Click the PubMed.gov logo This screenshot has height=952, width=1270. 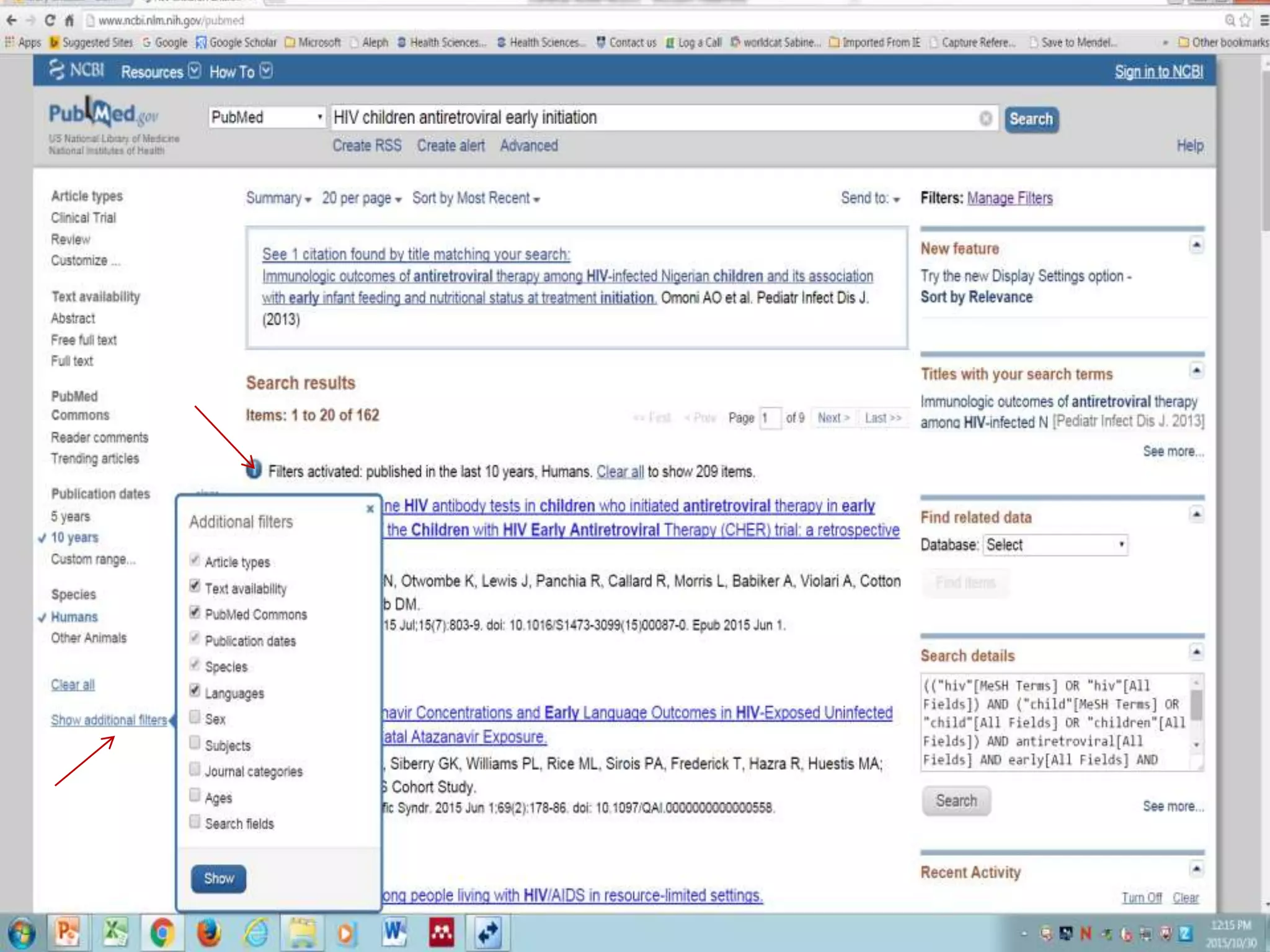[104, 114]
